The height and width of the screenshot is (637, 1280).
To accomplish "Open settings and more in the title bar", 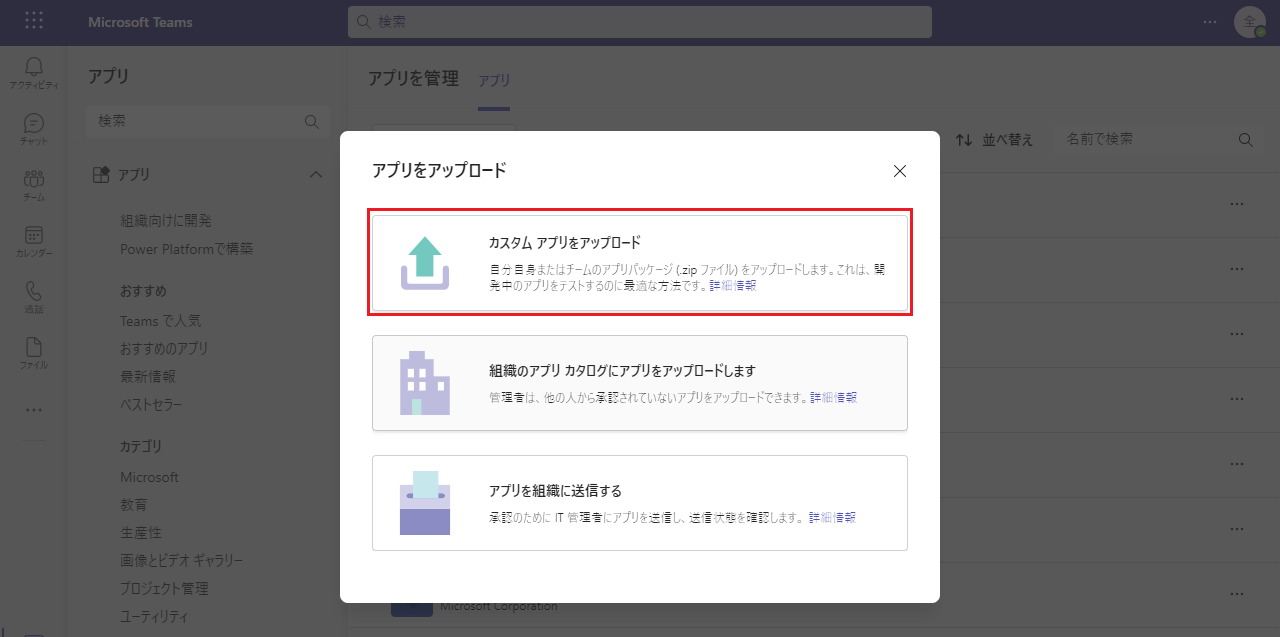I will pyautogui.click(x=1210, y=22).
